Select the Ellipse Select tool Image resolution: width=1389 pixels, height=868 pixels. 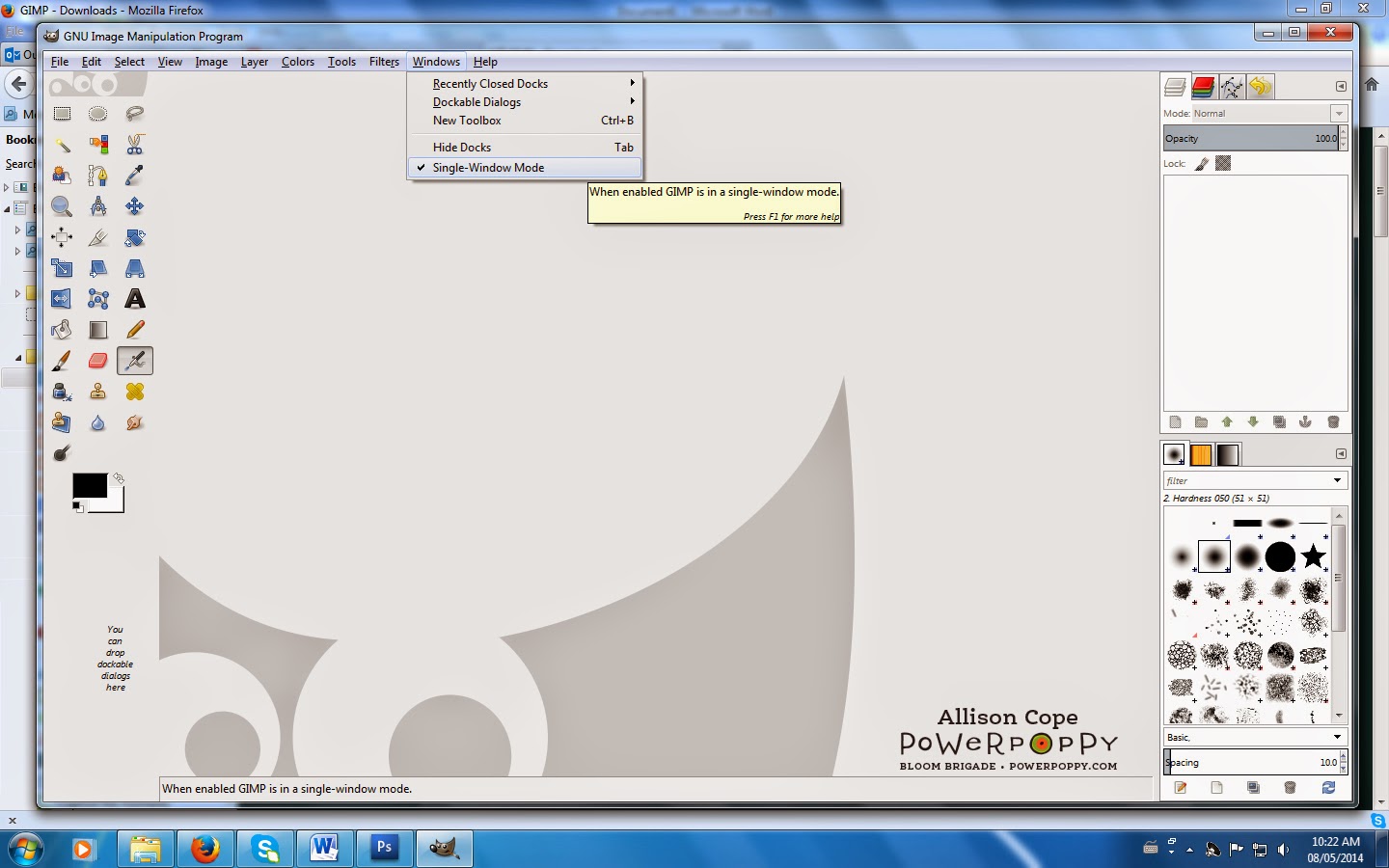[x=98, y=114]
